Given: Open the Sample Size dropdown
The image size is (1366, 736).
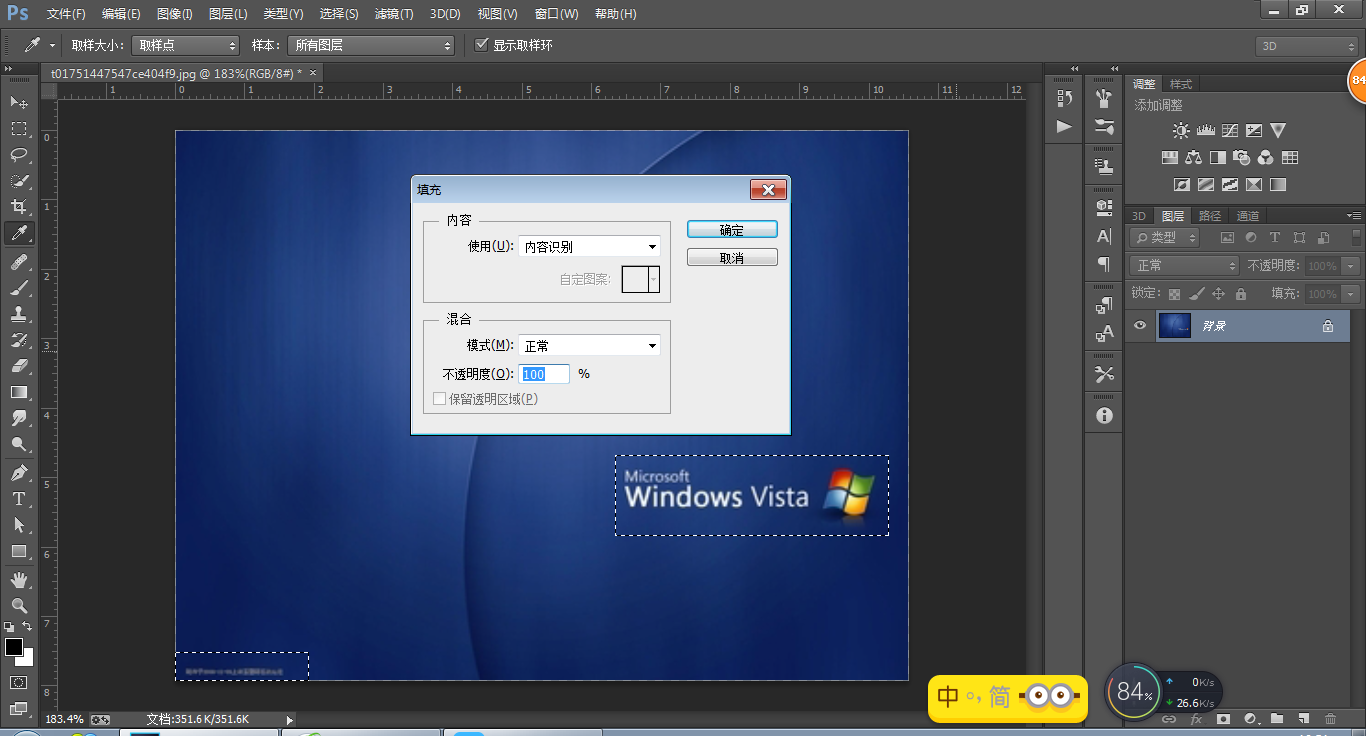Looking at the screenshot, I should pyautogui.click(x=186, y=45).
